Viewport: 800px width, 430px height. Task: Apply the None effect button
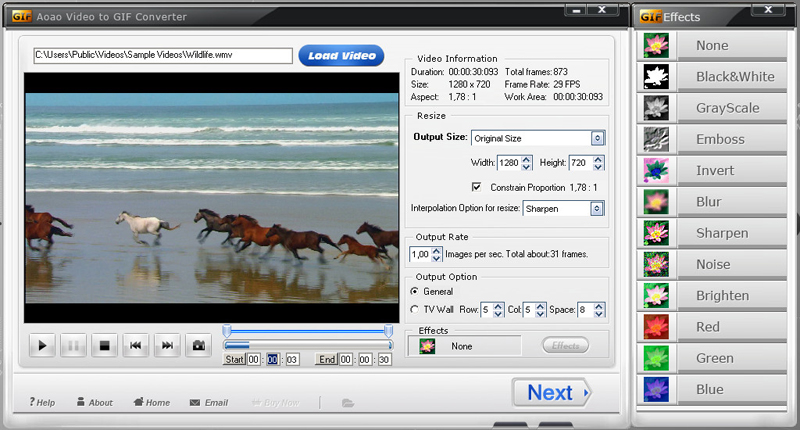pyautogui.click(x=732, y=45)
